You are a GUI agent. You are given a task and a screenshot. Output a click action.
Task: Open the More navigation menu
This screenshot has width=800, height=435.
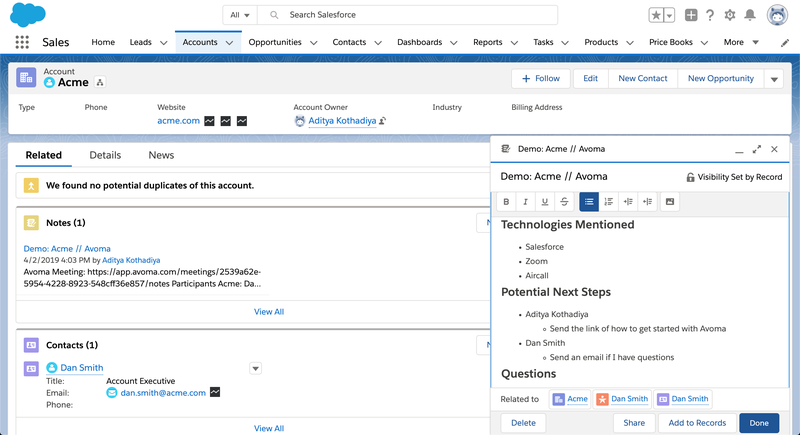741,42
